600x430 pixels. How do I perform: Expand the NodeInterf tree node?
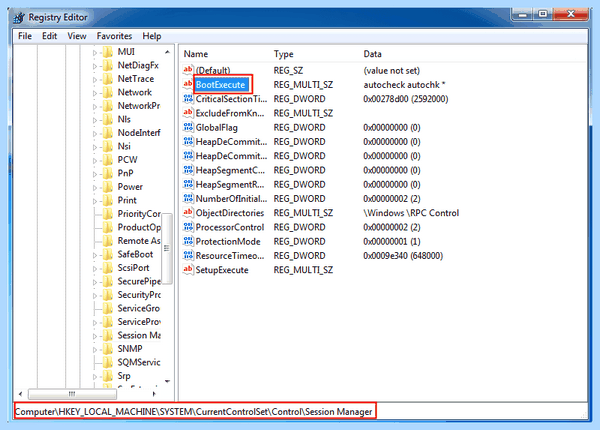coord(95,134)
